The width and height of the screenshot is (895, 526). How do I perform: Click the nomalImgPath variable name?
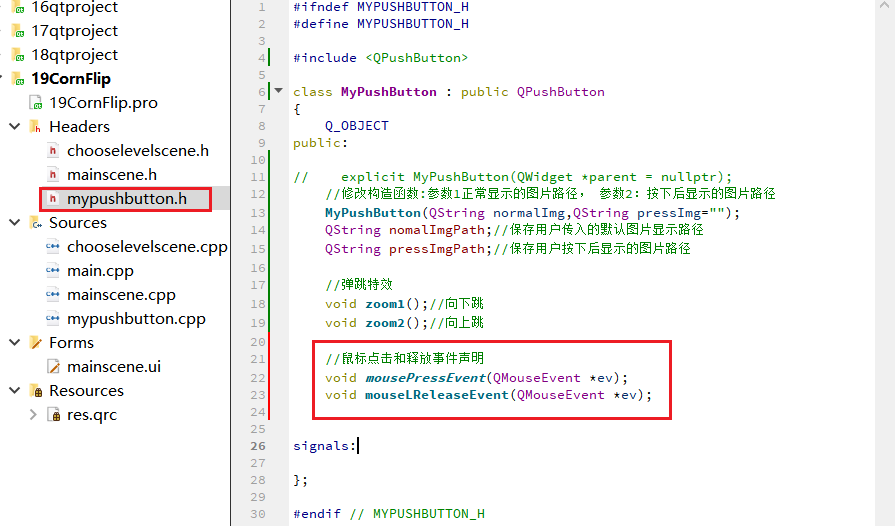[437, 230]
